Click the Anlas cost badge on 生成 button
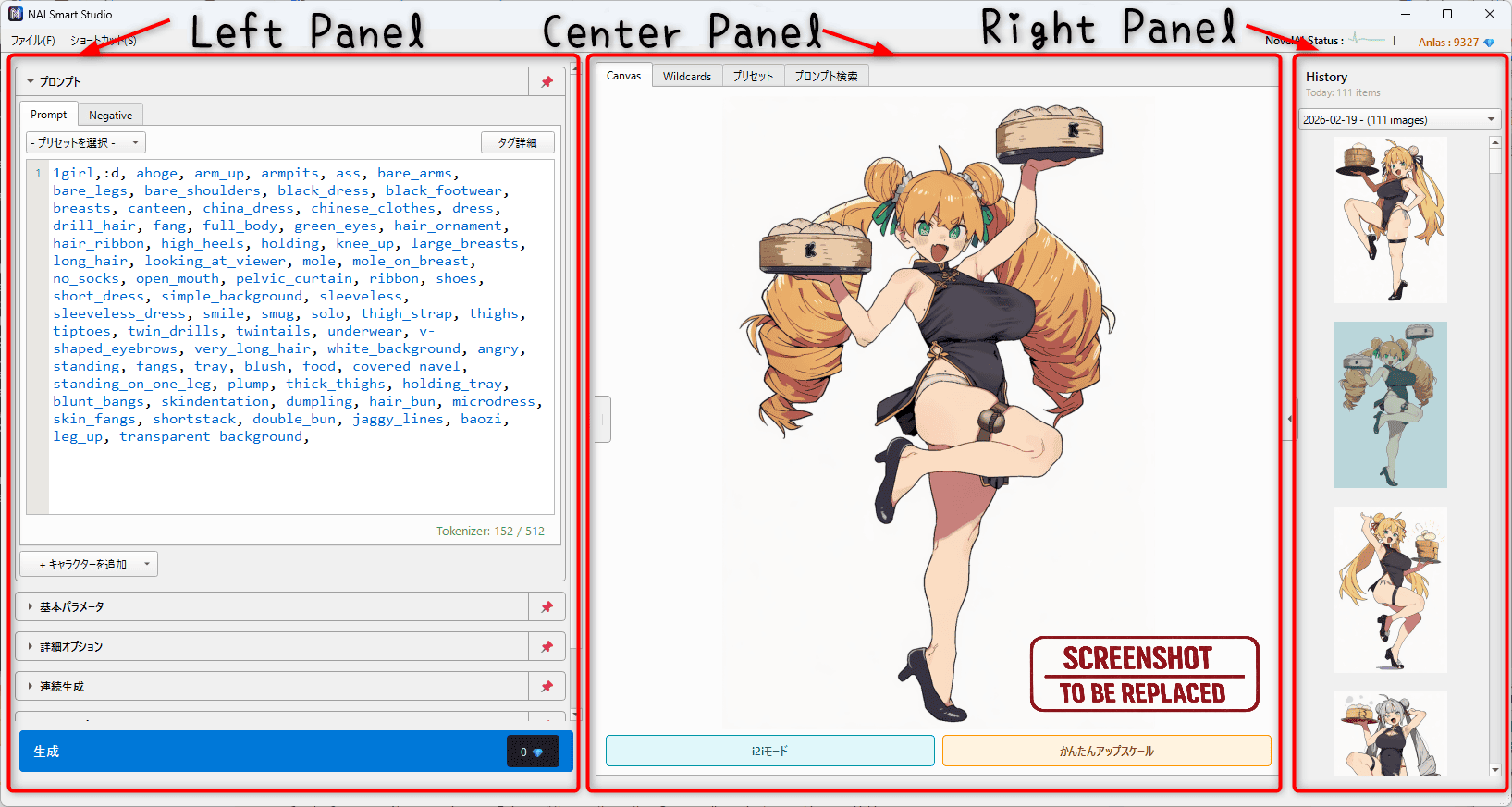This screenshot has width=1512, height=807. (533, 752)
